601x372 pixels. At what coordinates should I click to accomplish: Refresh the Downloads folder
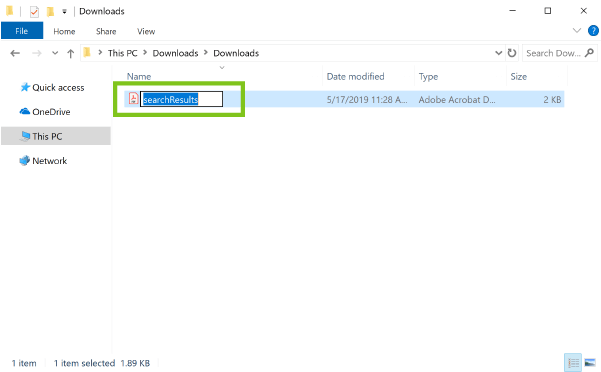pos(512,53)
